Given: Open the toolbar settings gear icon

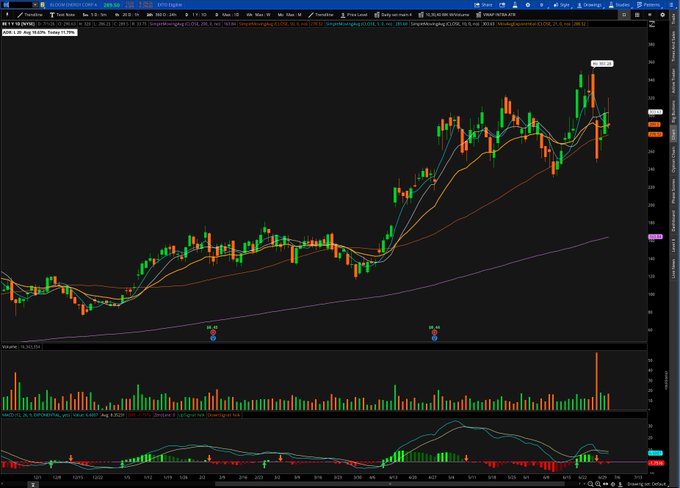Looking at the screenshot, I should coord(662,15).
